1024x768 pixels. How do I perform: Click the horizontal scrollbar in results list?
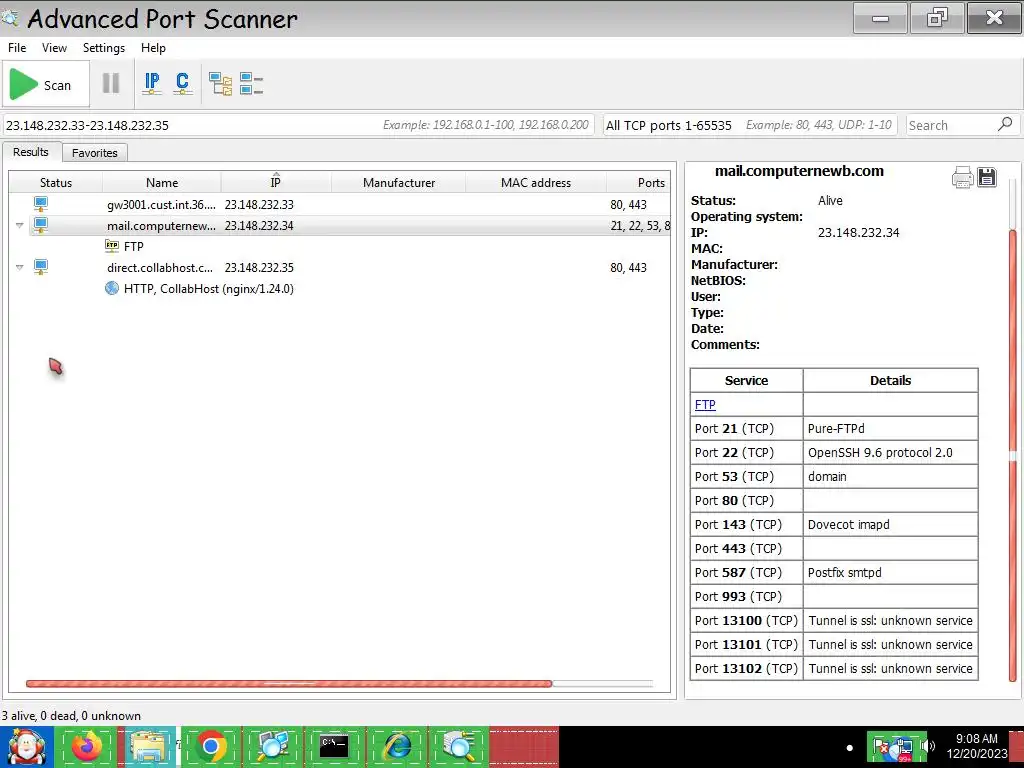(289, 684)
